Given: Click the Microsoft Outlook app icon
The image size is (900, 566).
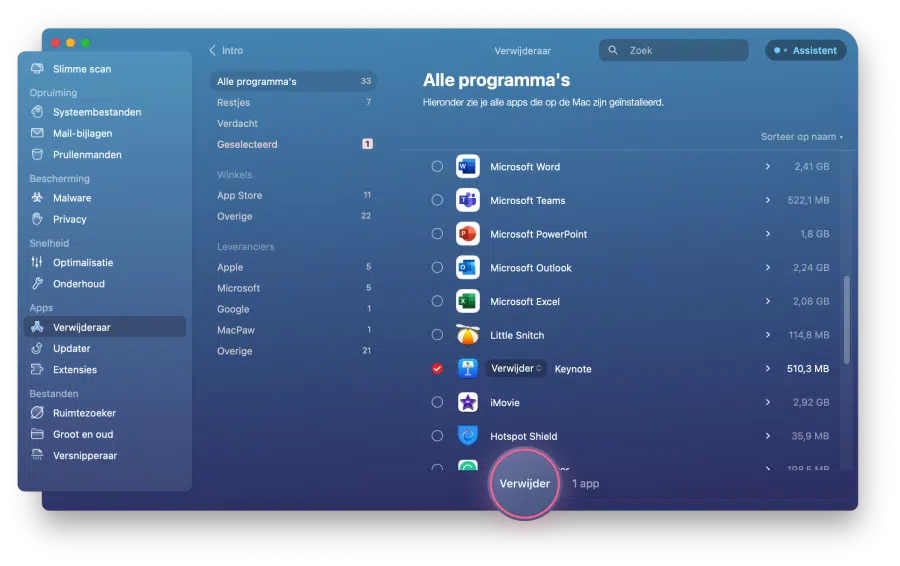Looking at the screenshot, I should click(468, 268).
